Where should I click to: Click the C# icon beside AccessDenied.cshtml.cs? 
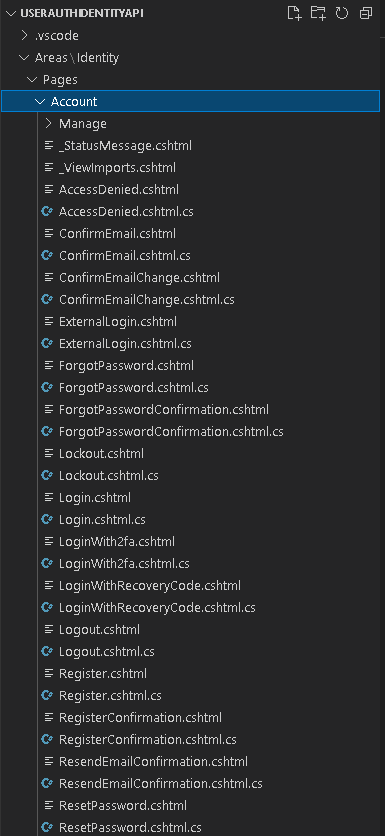47,212
